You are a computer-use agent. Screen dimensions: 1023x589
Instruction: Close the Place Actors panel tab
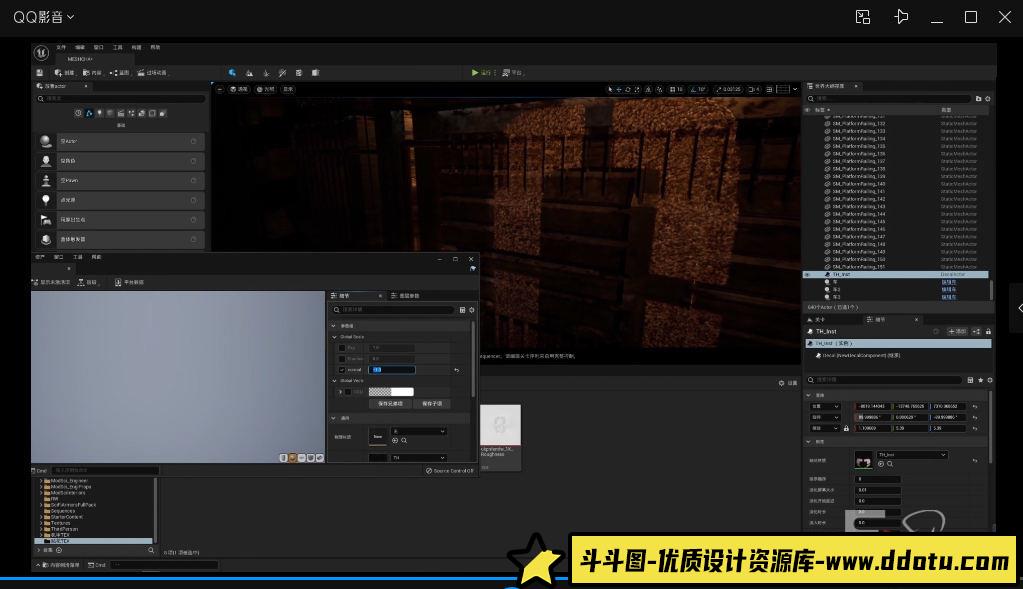tap(85, 86)
